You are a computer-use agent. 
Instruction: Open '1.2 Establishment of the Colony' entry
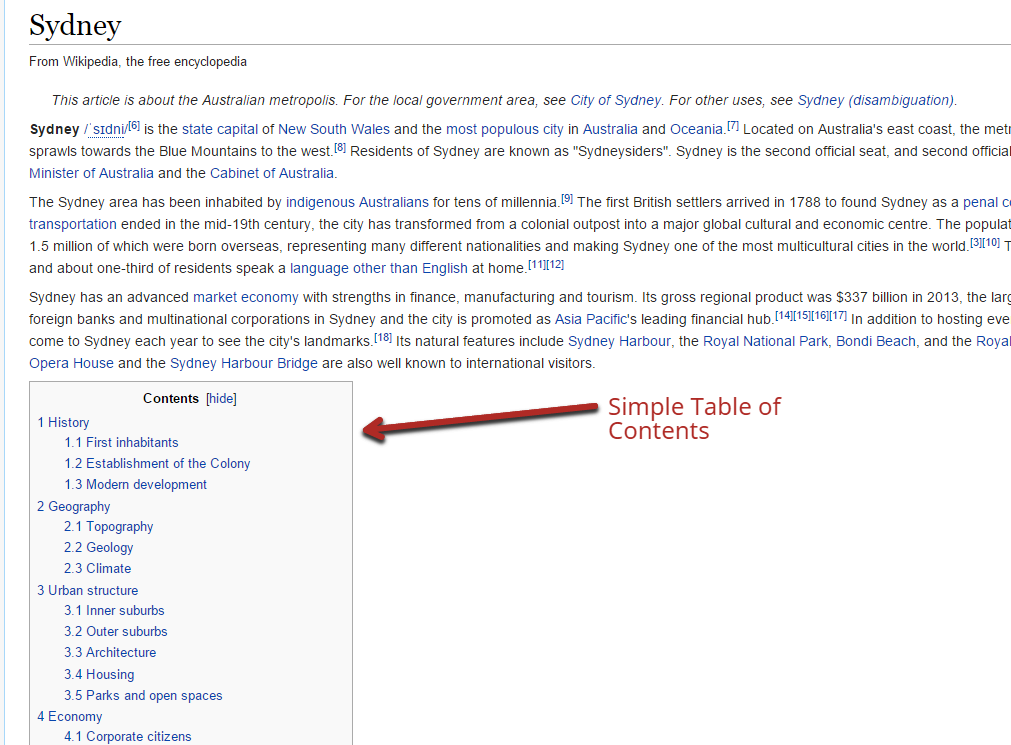tap(157, 463)
